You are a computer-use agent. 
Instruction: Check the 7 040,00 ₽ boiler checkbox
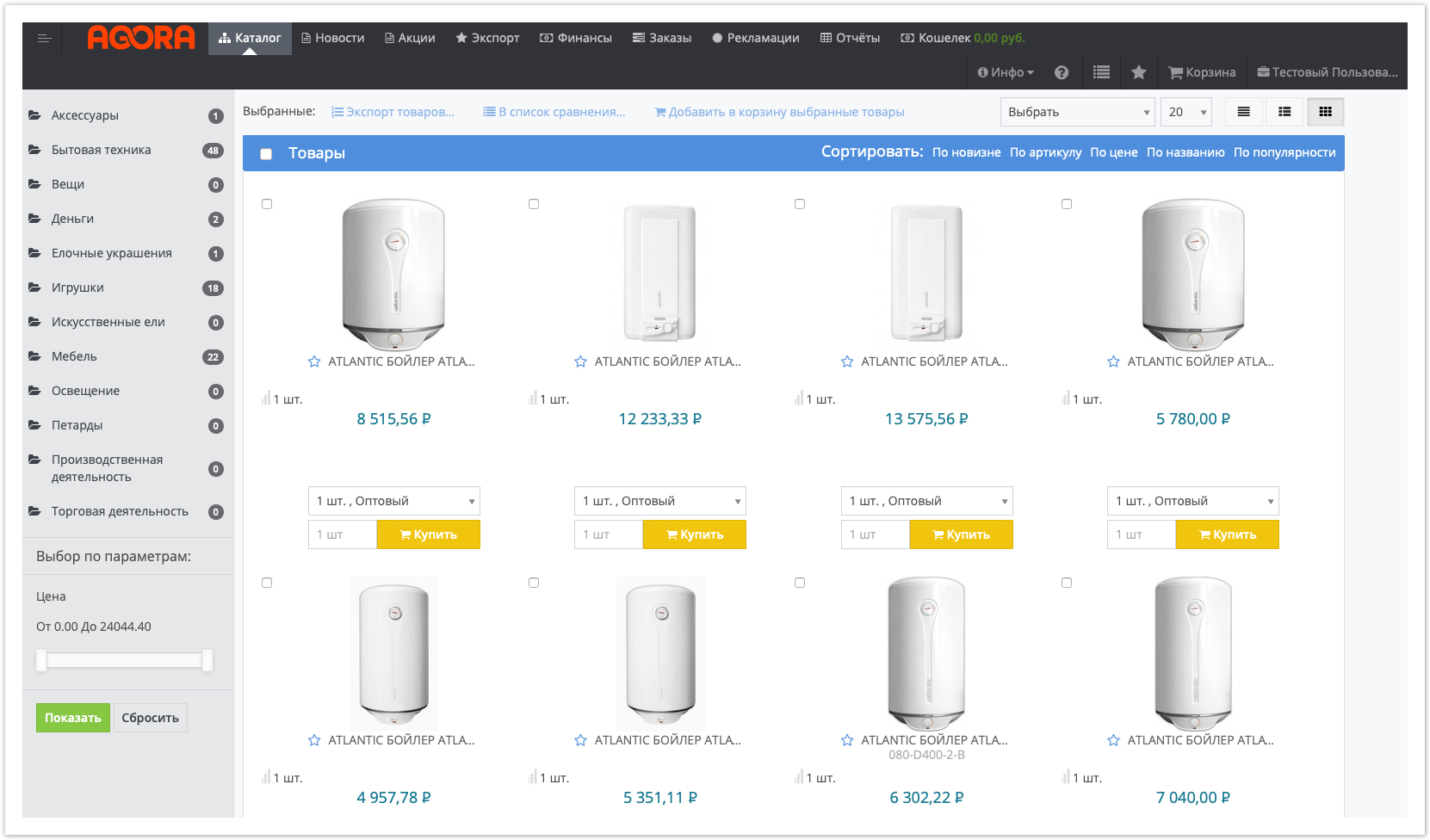(1067, 583)
